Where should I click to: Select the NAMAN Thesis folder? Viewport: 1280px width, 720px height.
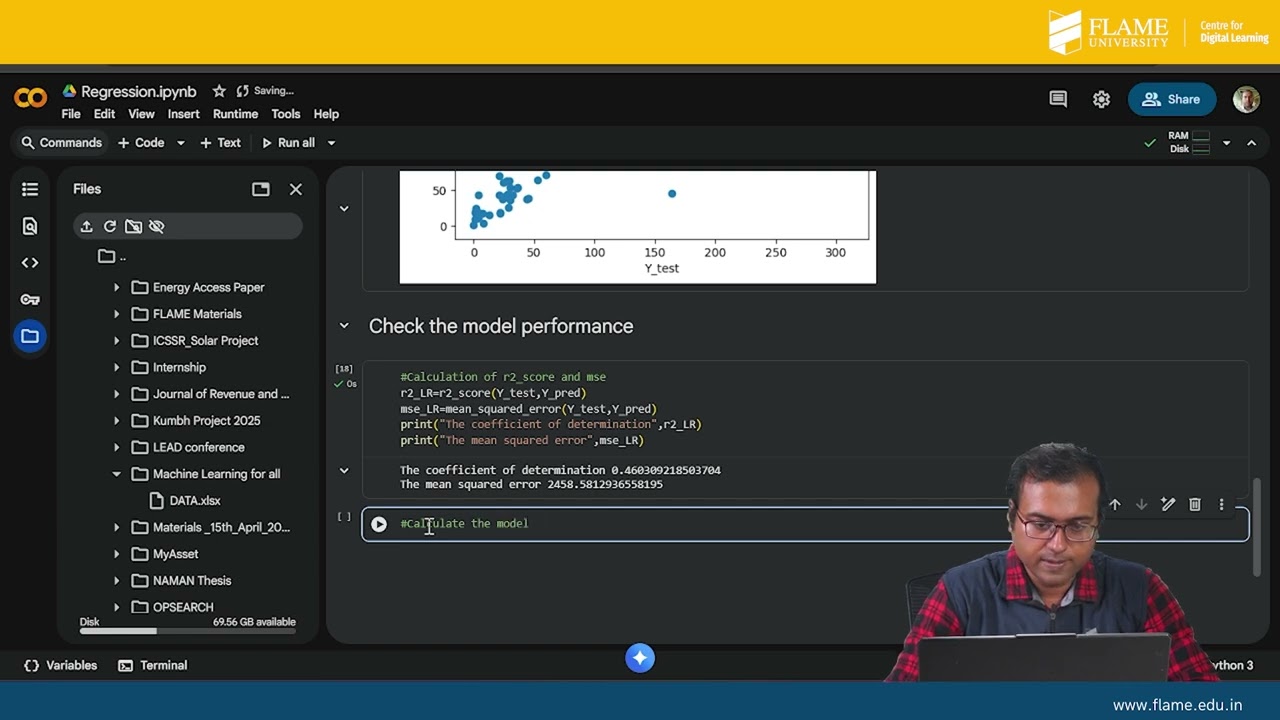point(191,581)
